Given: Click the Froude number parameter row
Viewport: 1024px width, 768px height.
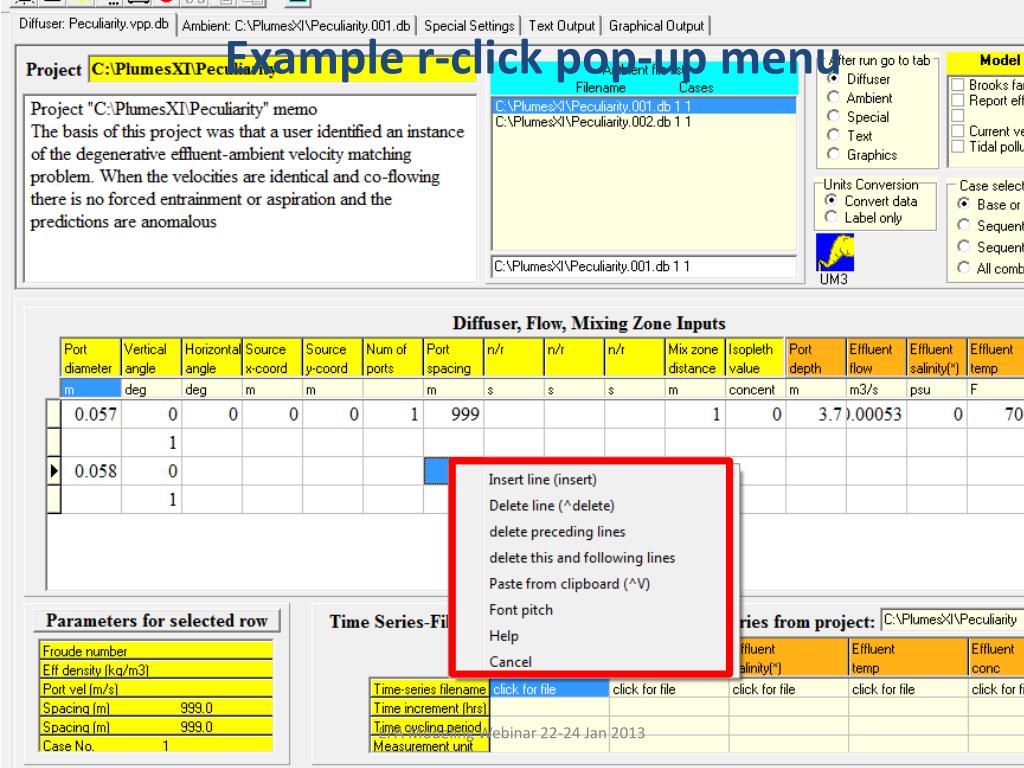Looking at the screenshot, I should point(156,650).
